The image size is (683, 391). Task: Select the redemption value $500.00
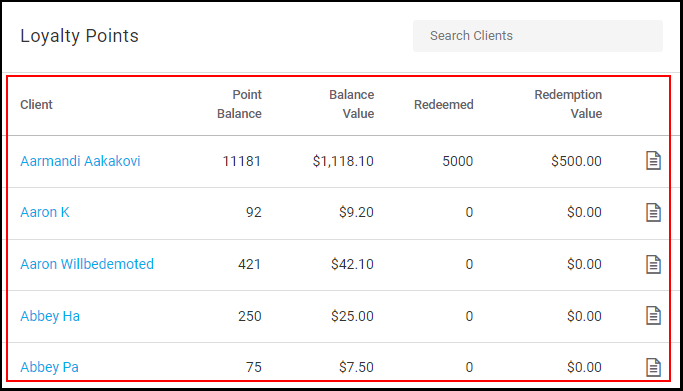click(x=576, y=161)
